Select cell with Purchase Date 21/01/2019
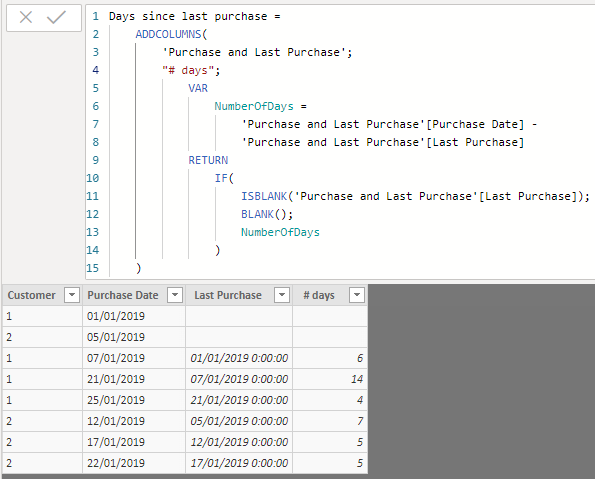Viewport: 595px width, 479px height. click(x=134, y=379)
